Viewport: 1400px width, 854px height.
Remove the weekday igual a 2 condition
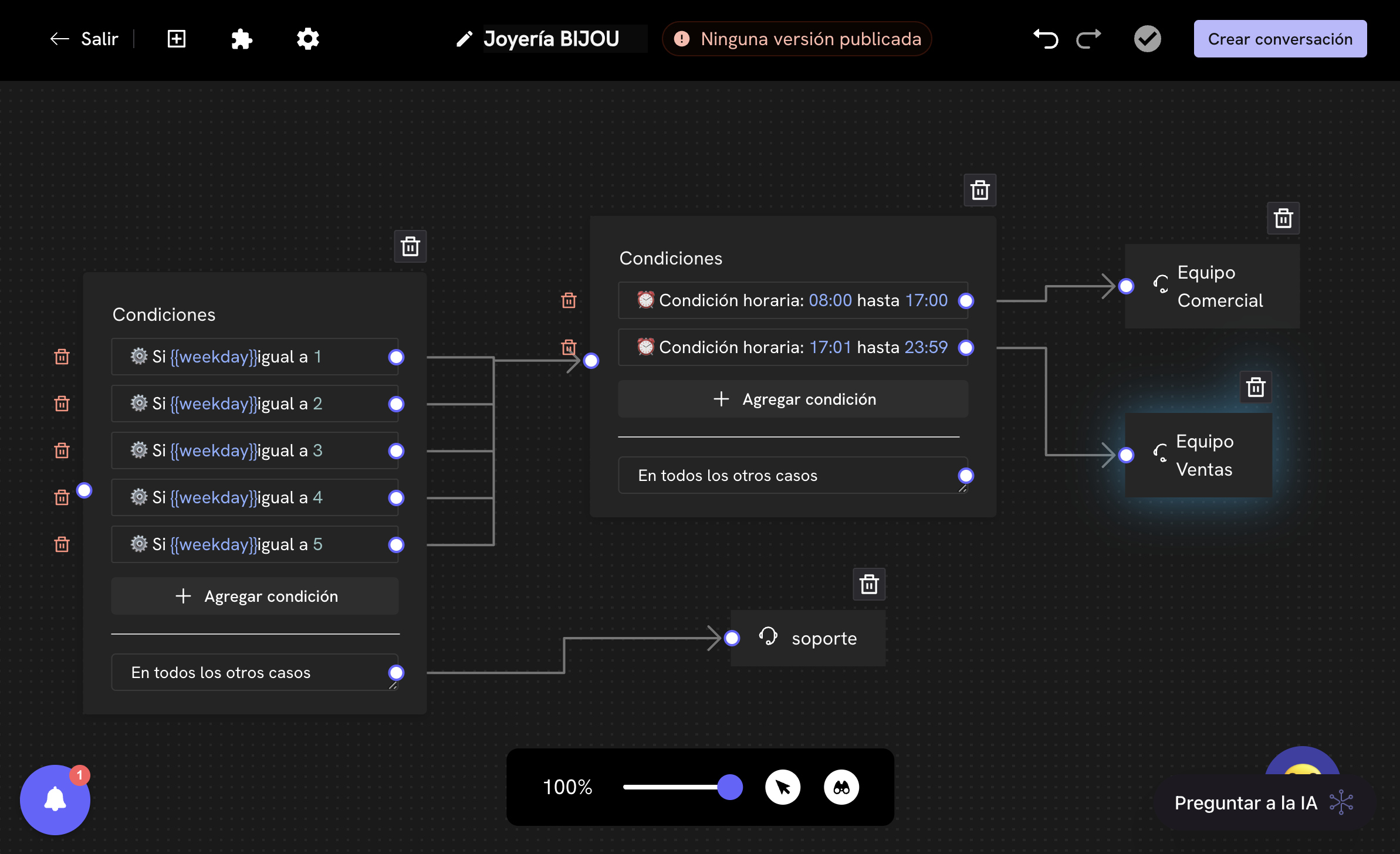coord(62,404)
